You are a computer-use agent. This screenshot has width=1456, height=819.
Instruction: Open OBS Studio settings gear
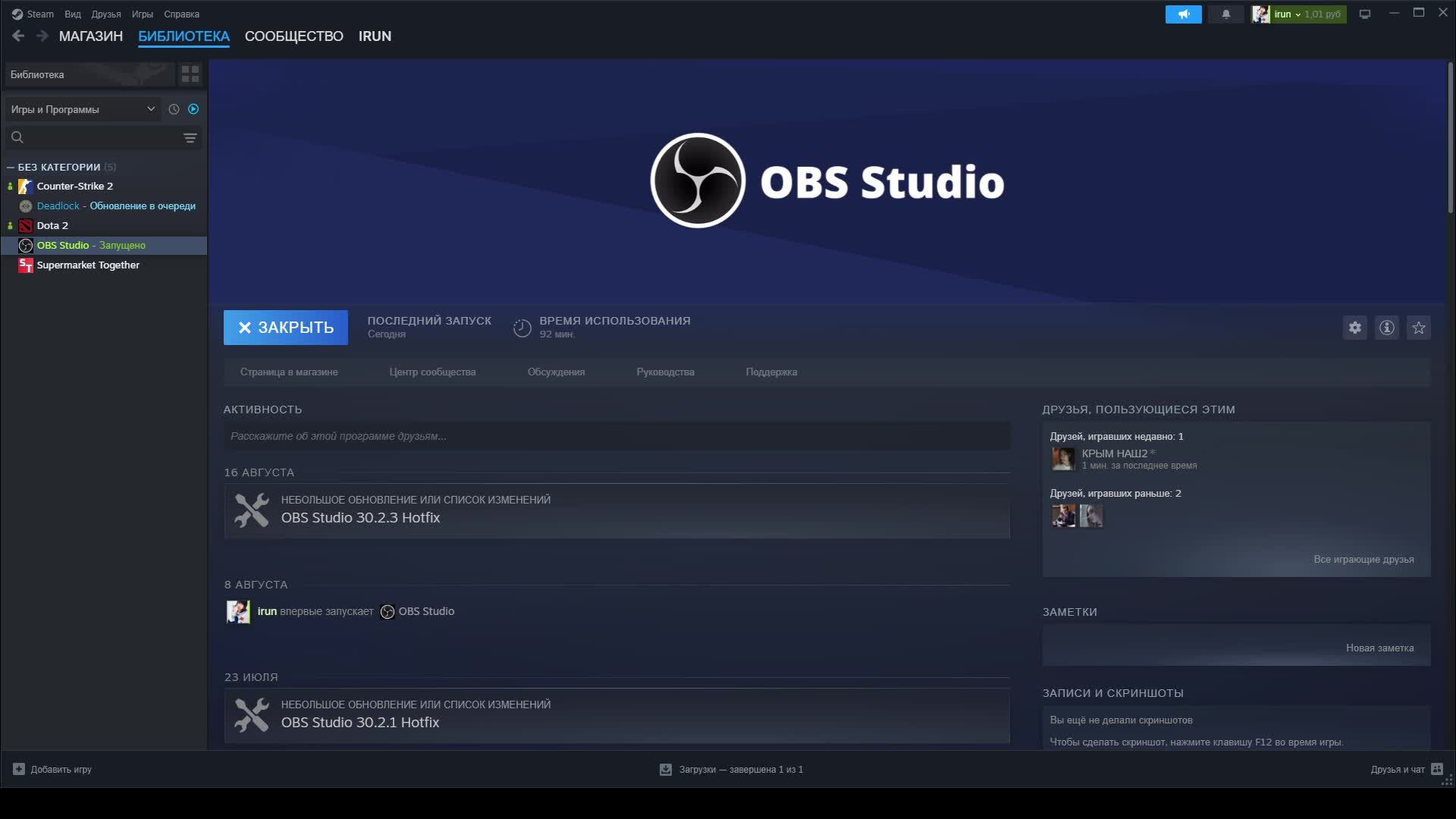[x=1355, y=328]
